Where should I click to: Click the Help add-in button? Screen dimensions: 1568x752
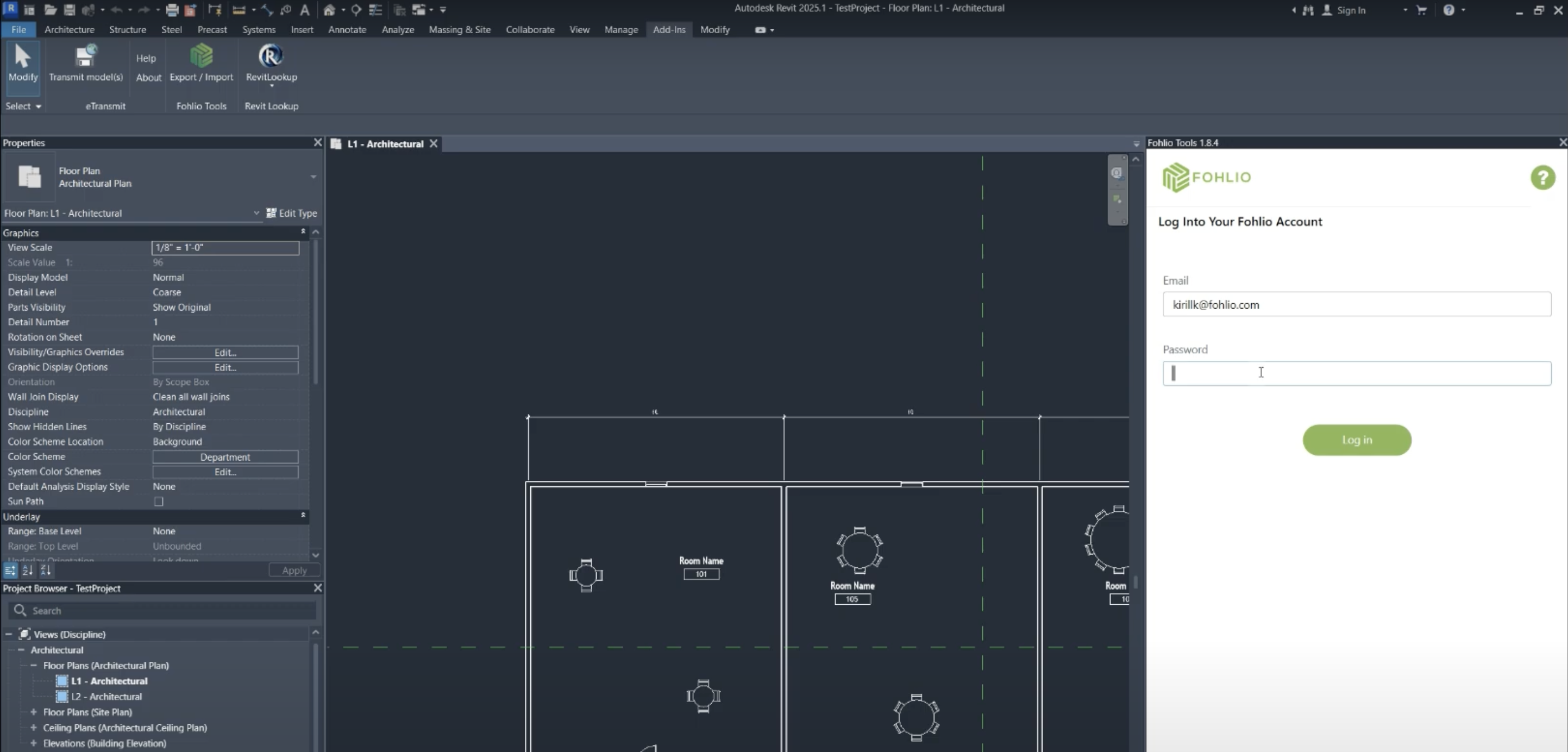(x=146, y=59)
